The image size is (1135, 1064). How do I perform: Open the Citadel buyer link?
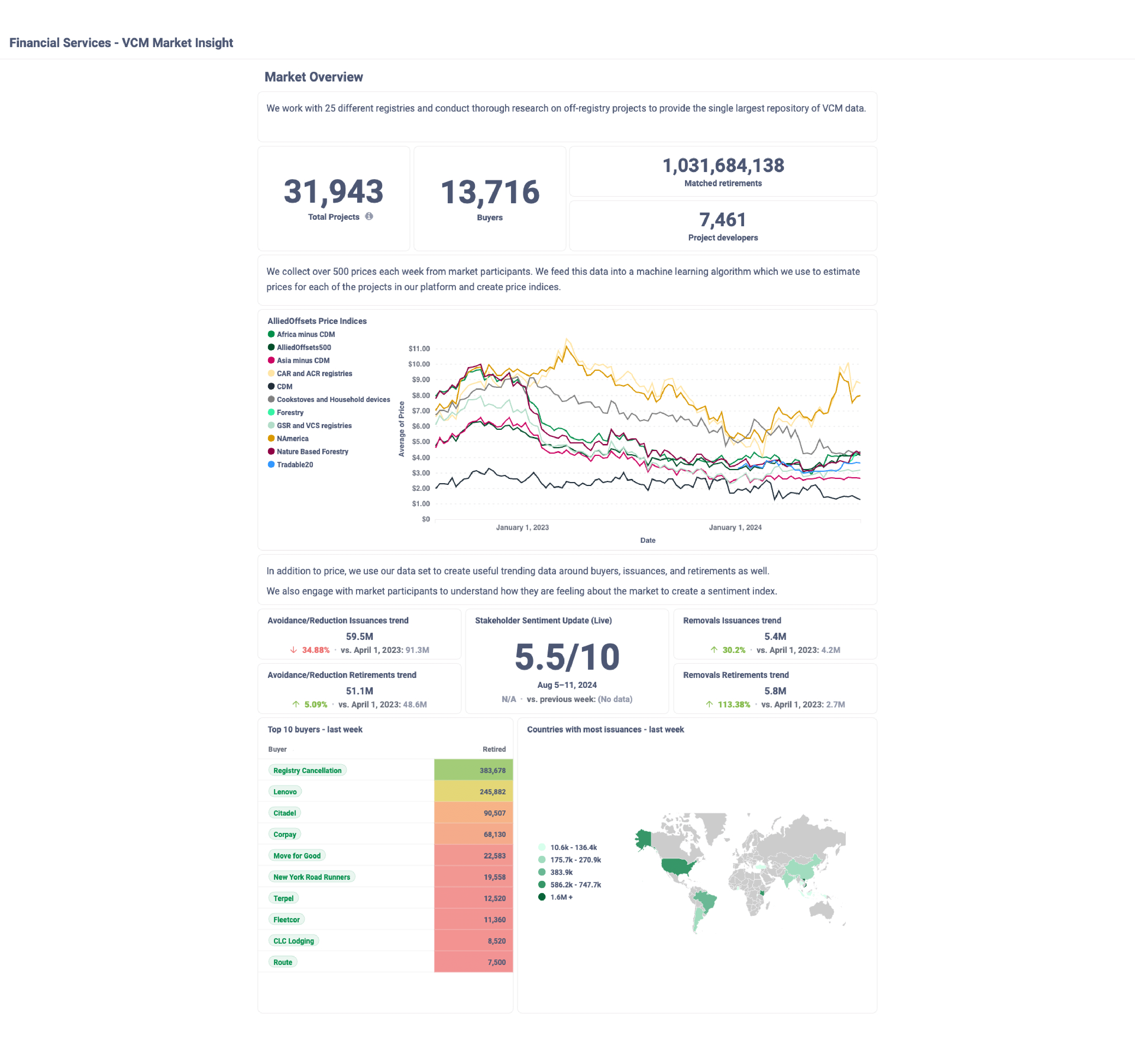point(284,813)
